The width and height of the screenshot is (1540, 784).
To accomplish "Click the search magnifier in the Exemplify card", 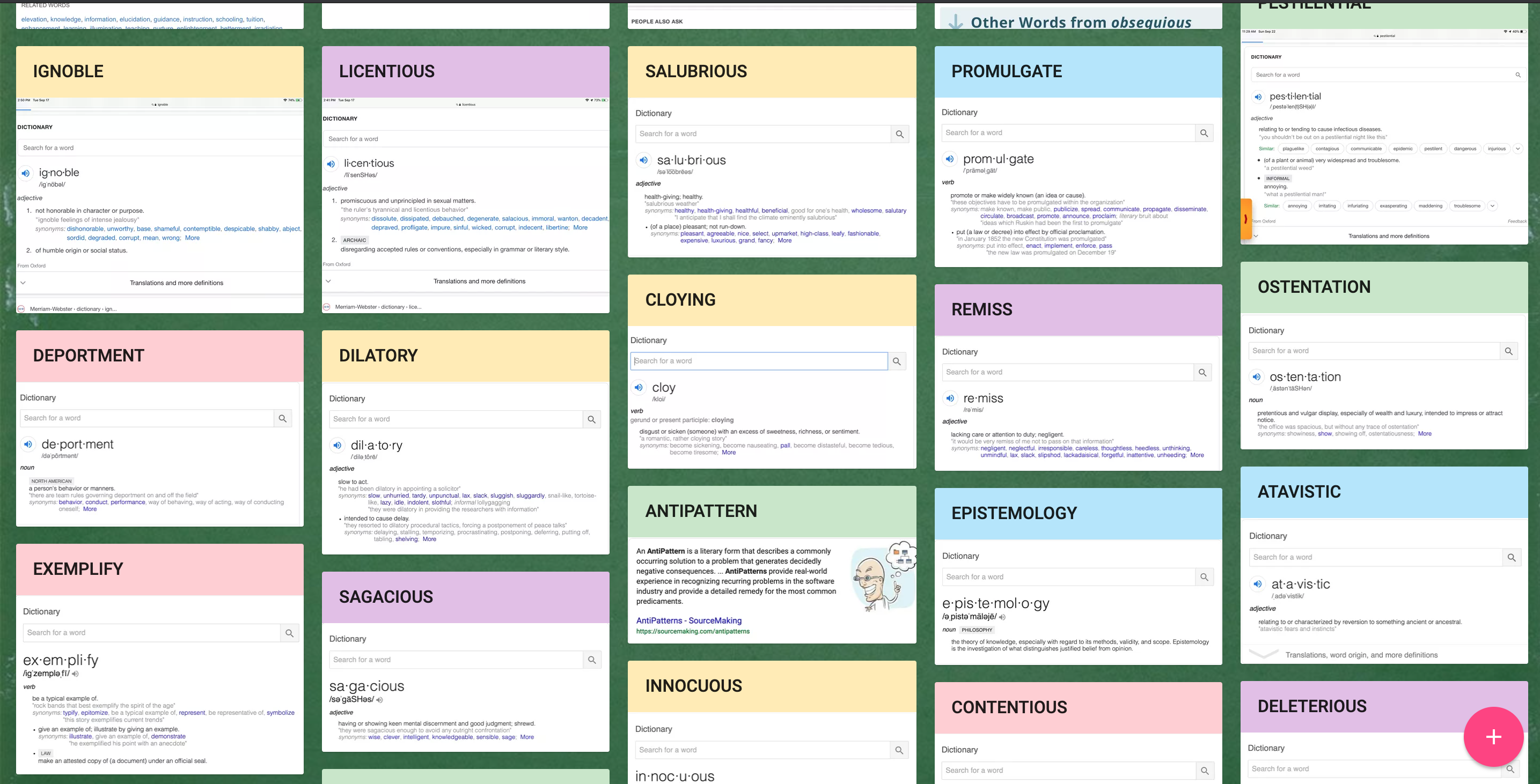I will 289,633.
